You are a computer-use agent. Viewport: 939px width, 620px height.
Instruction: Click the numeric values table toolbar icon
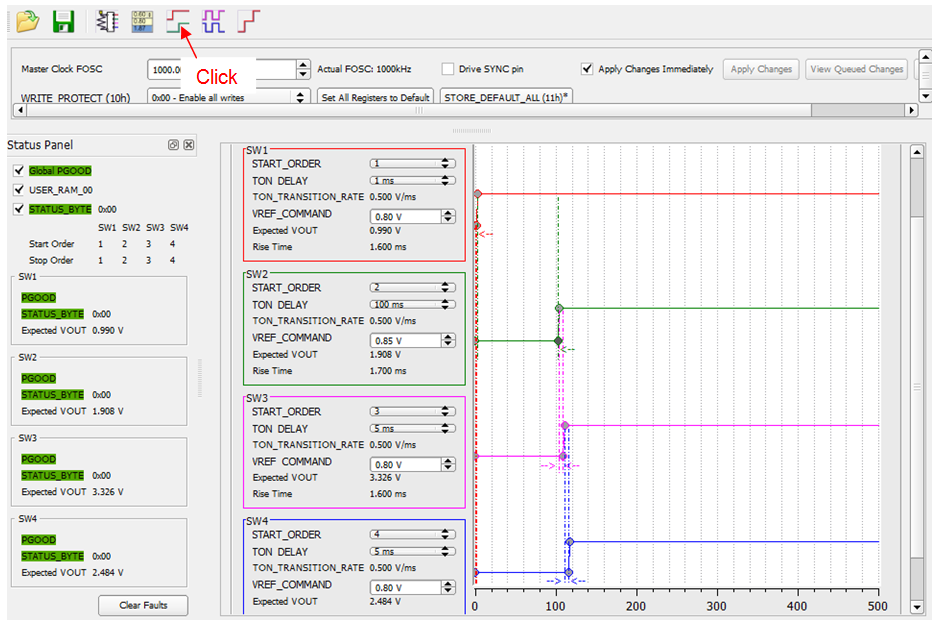tap(142, 21)
